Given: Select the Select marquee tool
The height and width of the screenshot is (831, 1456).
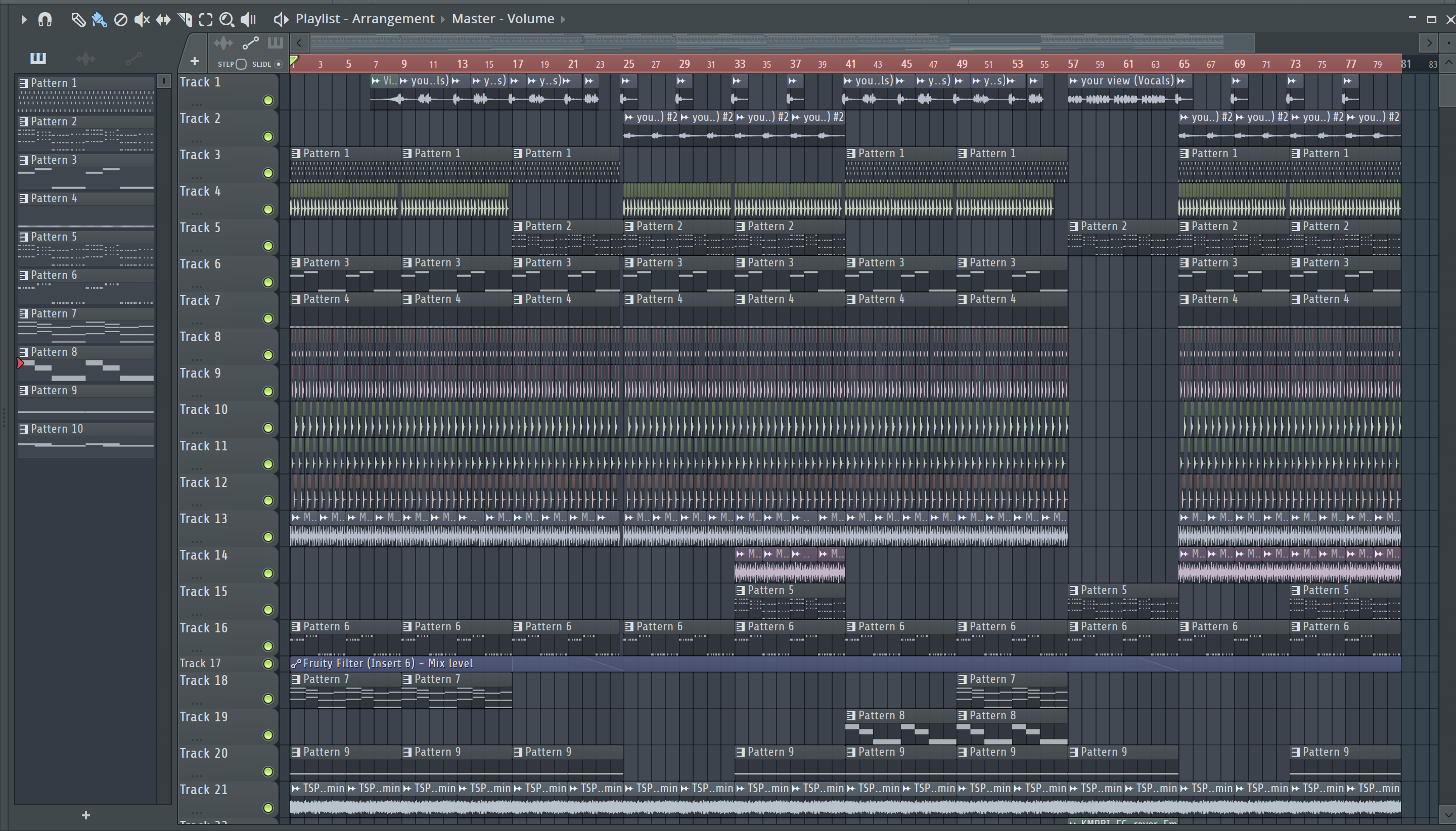Looking at the screenshot, I should click(205, 19).
